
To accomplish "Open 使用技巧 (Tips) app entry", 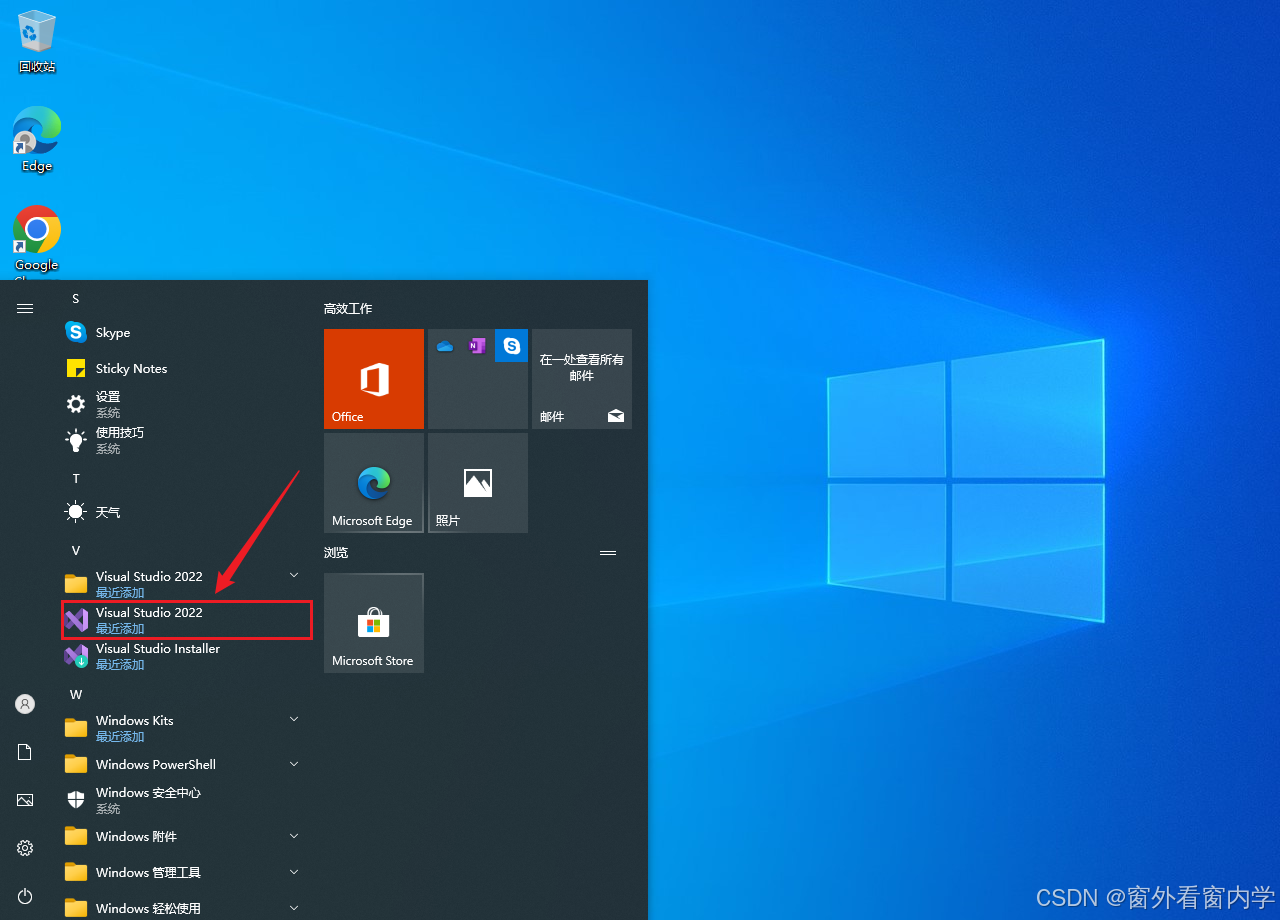I will click(x=182, y=440).
